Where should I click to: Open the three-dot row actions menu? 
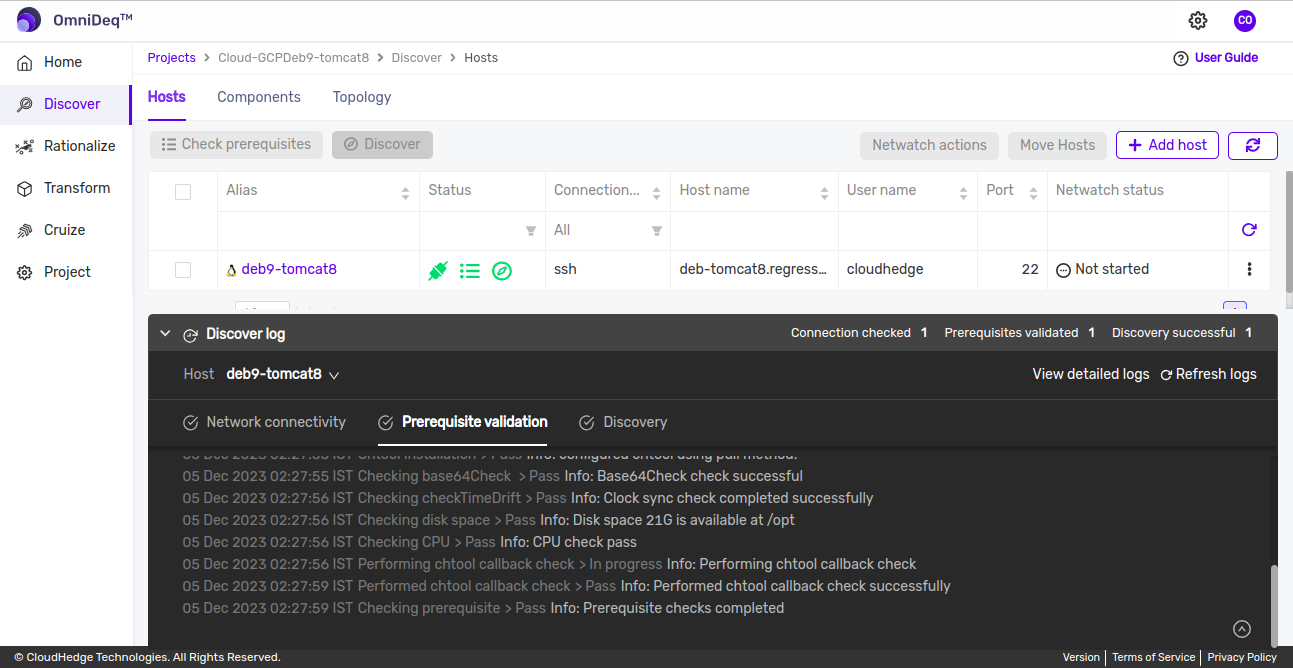click(1249, 269)
